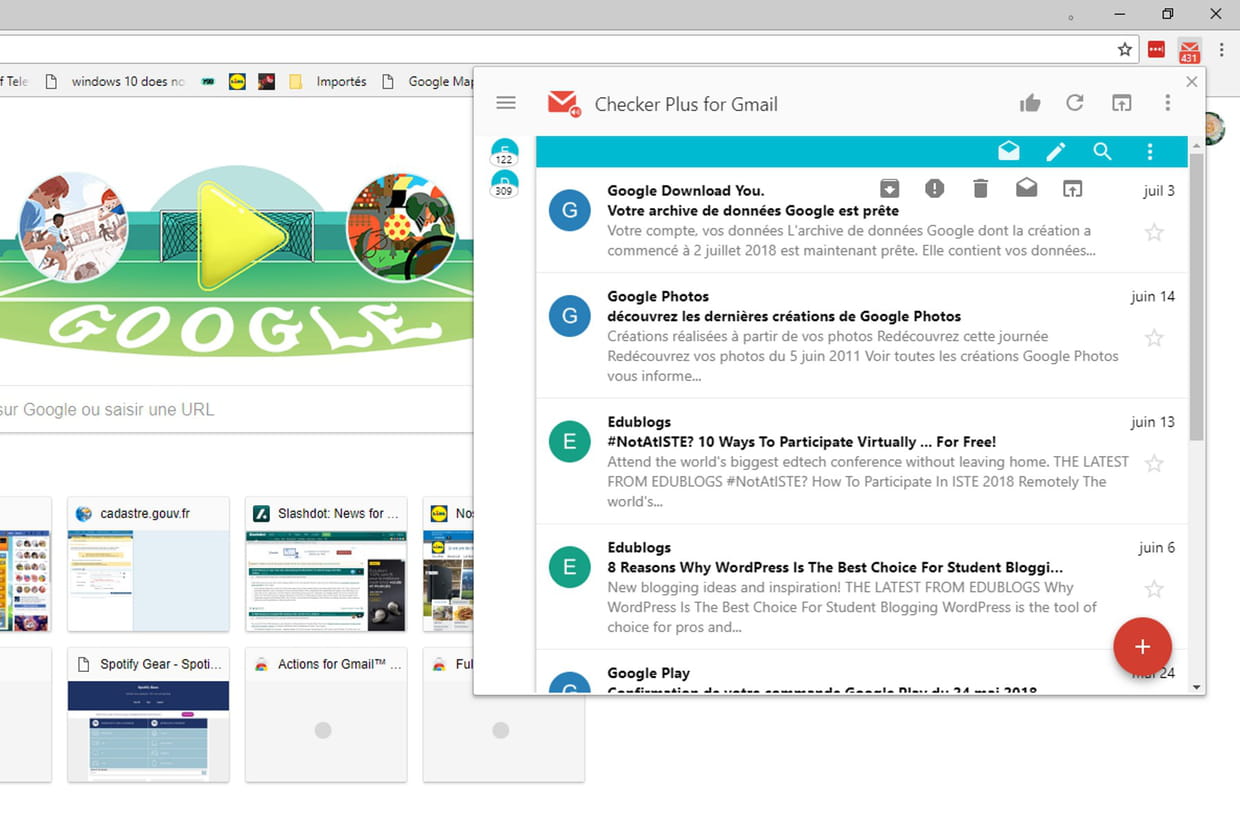The height and width of the screenshot is (827, 1240).
Task: Click the red compose floating button
Action: 1142,646
